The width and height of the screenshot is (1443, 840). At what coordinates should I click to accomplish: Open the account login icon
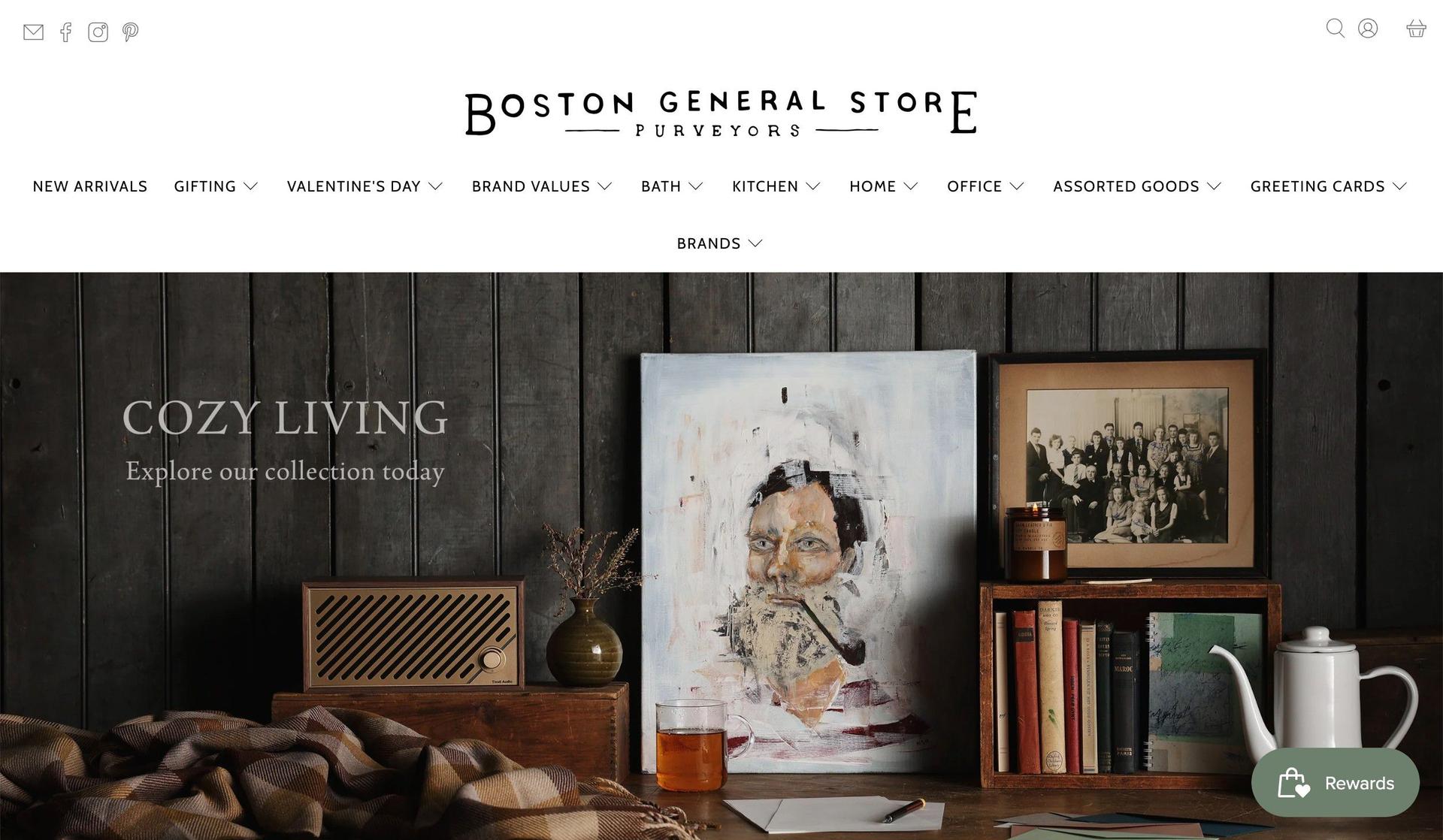click(x=1368, y=29)
